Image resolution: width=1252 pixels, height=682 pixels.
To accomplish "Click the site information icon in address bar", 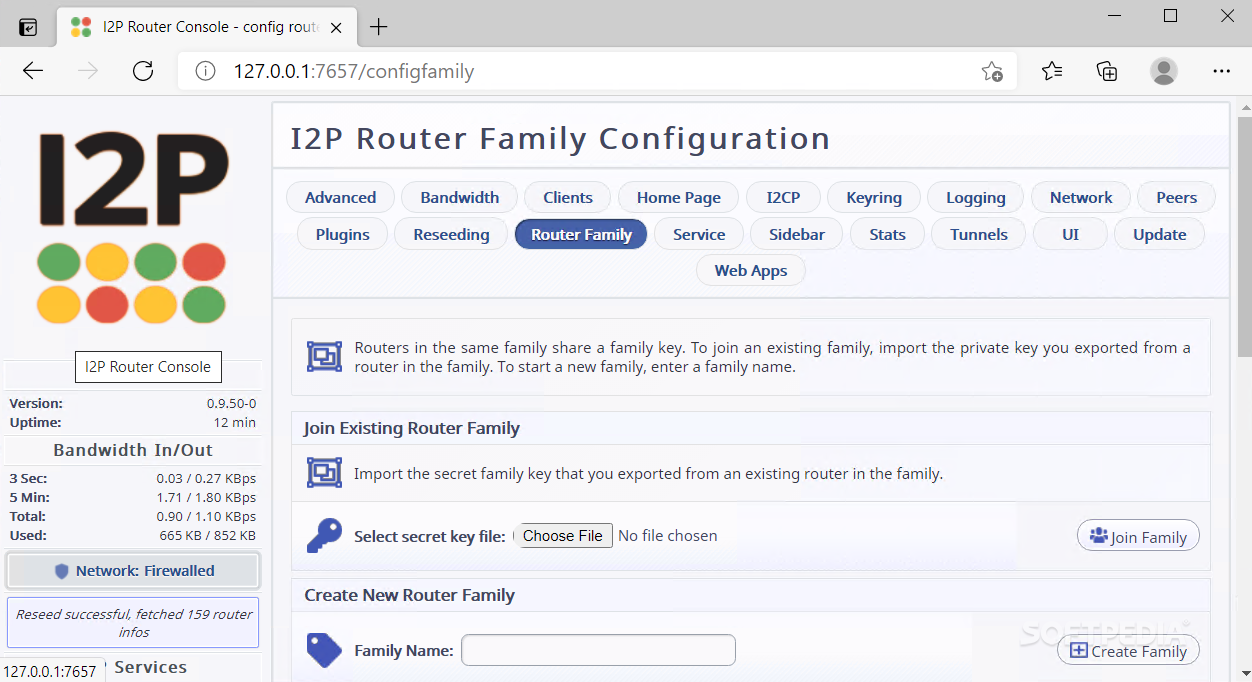I will (x=205, y=71).
